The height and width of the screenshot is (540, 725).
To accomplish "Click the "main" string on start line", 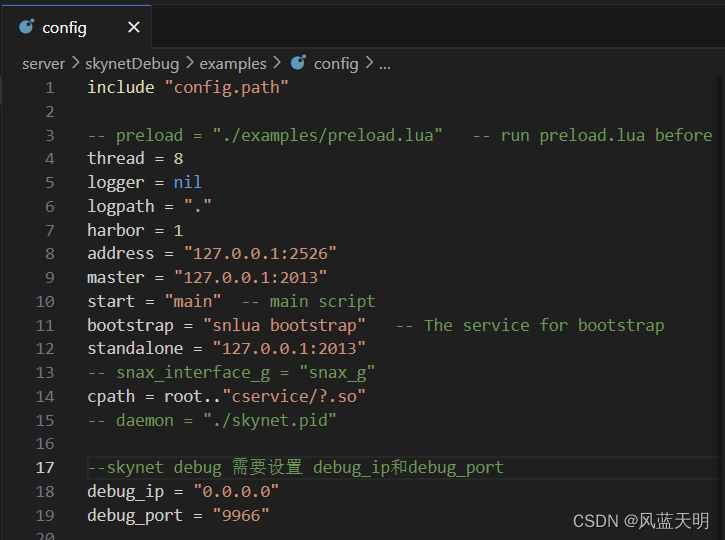I will coord(192,301).
